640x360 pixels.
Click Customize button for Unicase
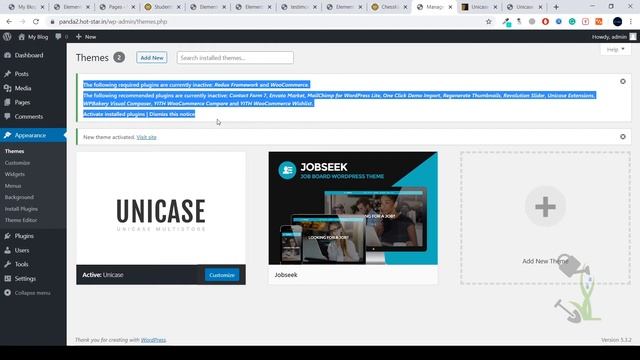point(222,275)
